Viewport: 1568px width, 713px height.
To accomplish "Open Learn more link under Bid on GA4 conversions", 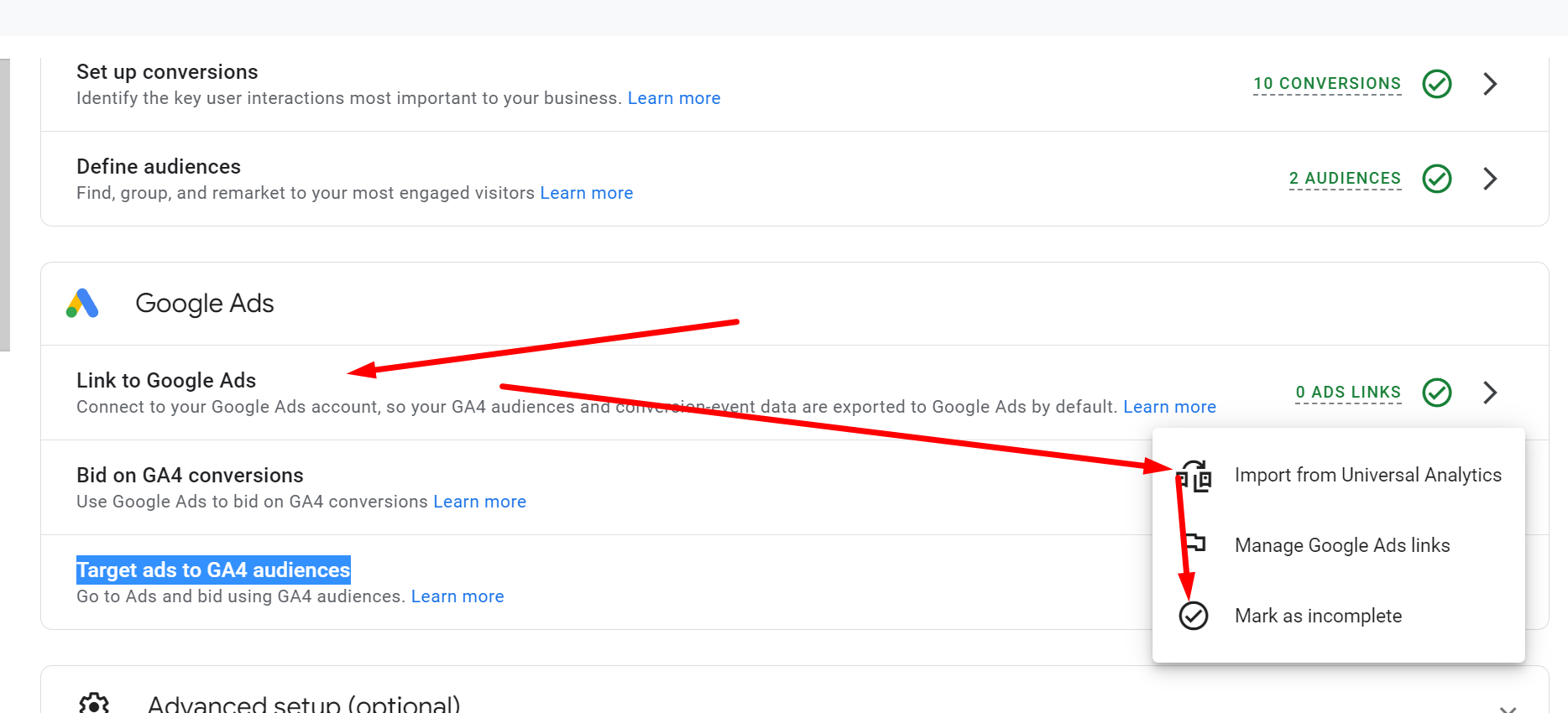I will click(479, 502).
